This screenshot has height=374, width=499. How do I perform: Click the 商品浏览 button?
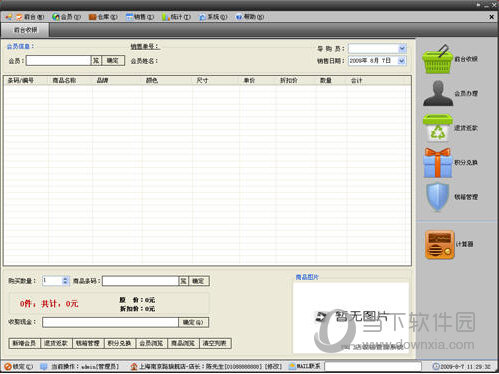point(183,343)
